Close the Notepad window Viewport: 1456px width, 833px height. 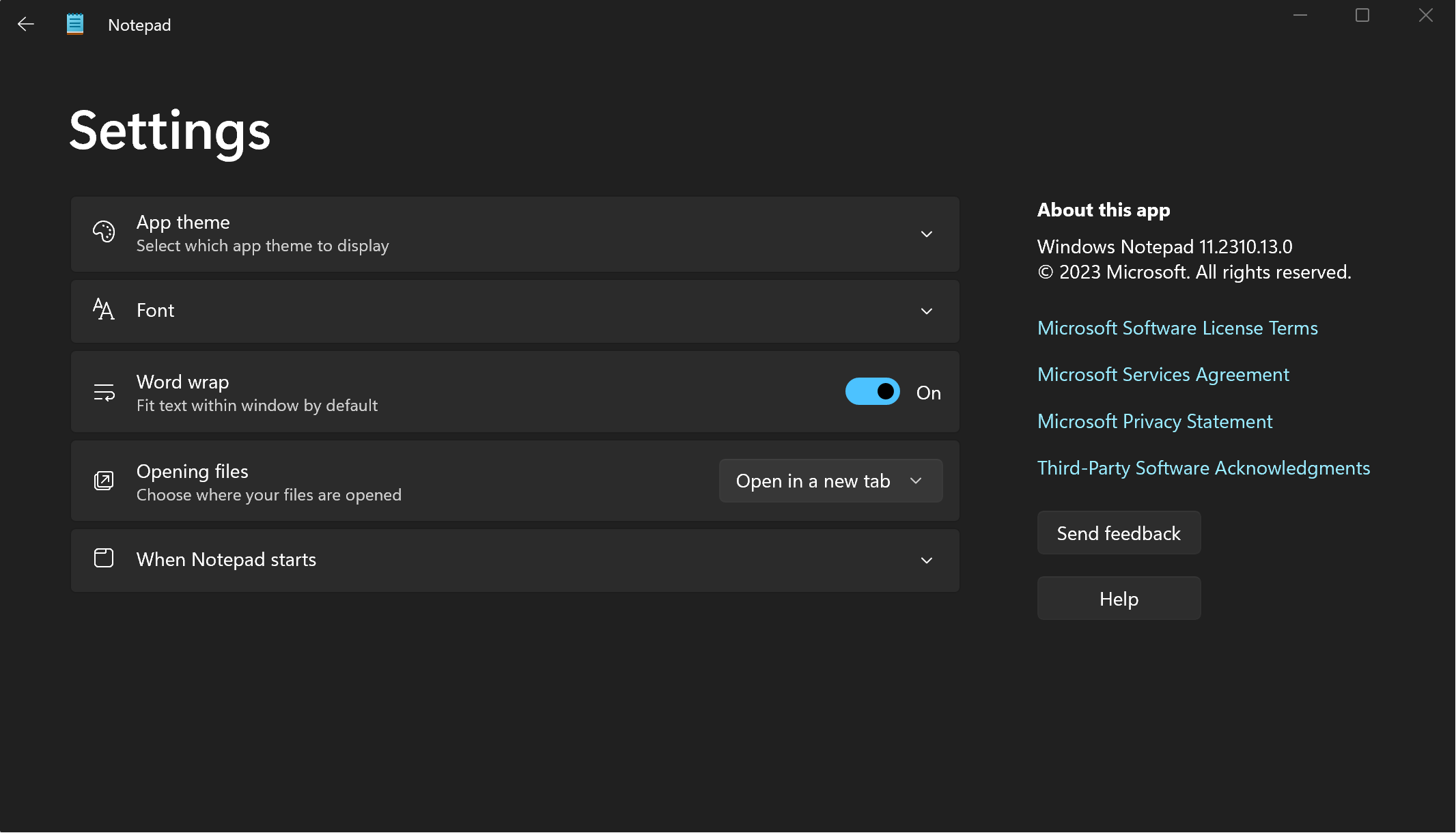pyautogui.click(x=1425, y=15)
